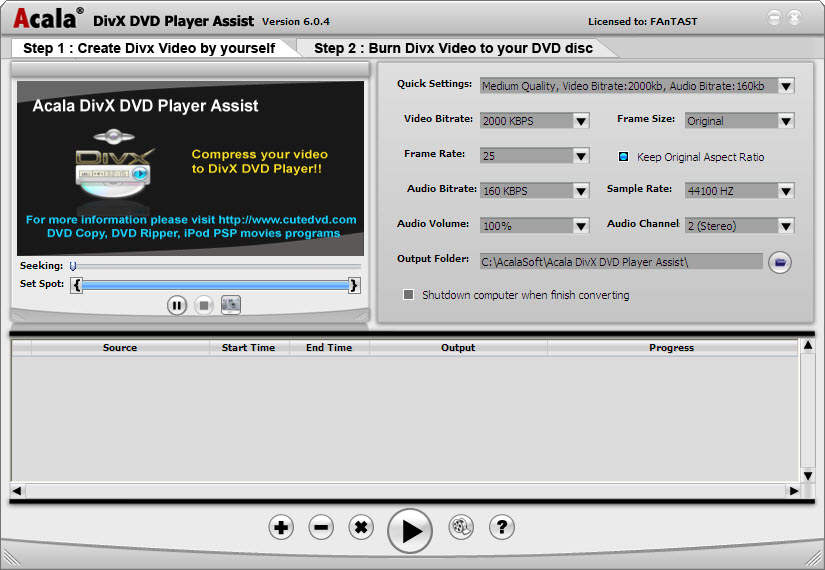Click the file list scroll right arrow

(793, 491)
